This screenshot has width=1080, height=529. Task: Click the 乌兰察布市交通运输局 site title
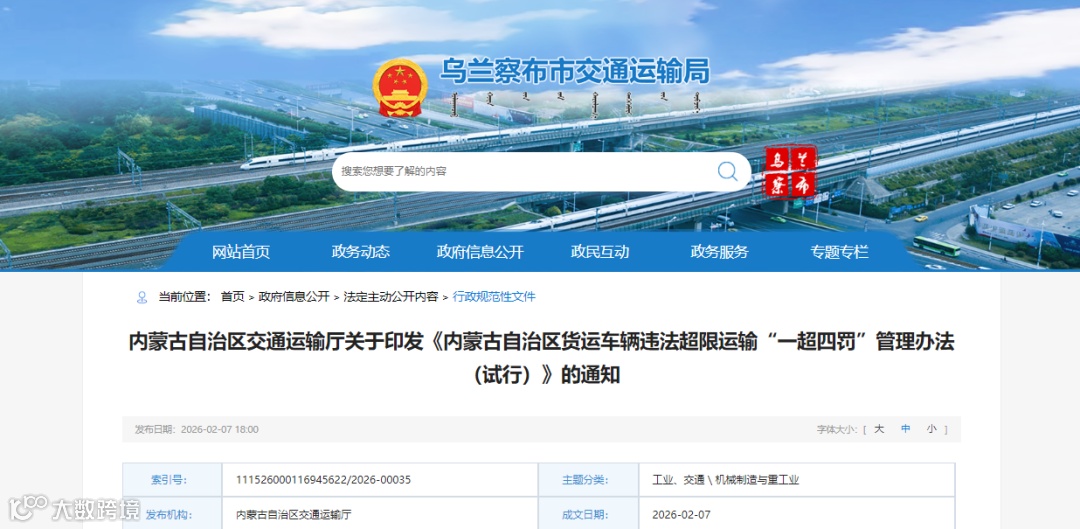coord(574,72)
